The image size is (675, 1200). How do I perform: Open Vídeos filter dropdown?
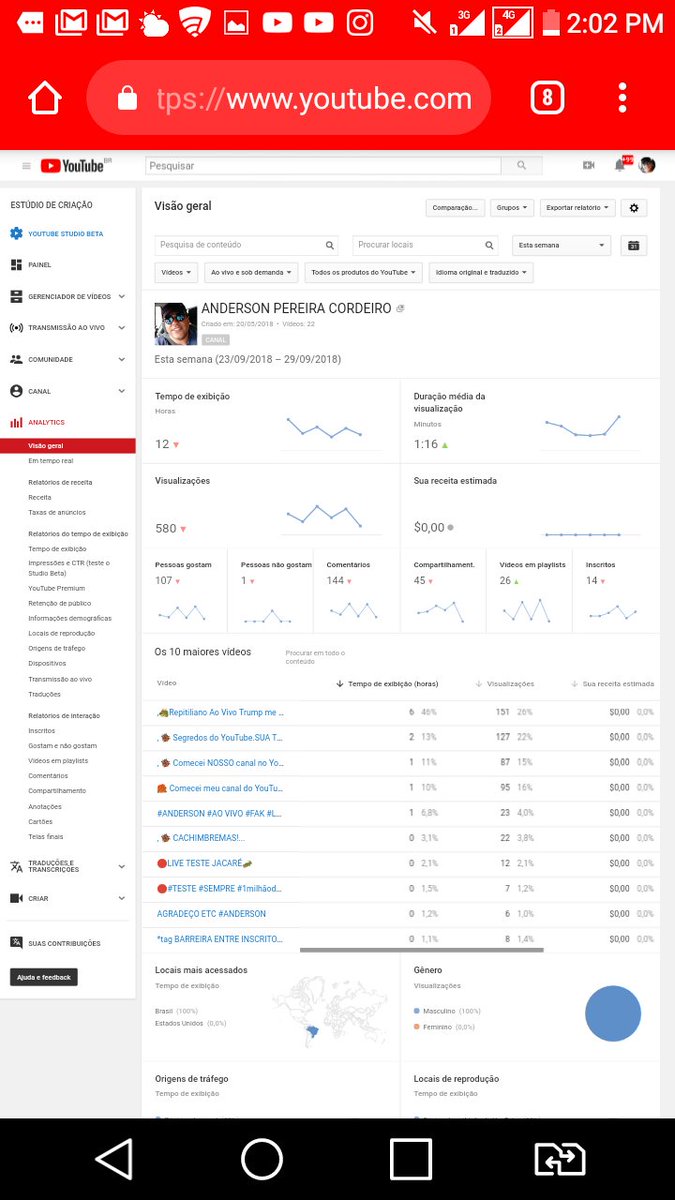point(176,272)
